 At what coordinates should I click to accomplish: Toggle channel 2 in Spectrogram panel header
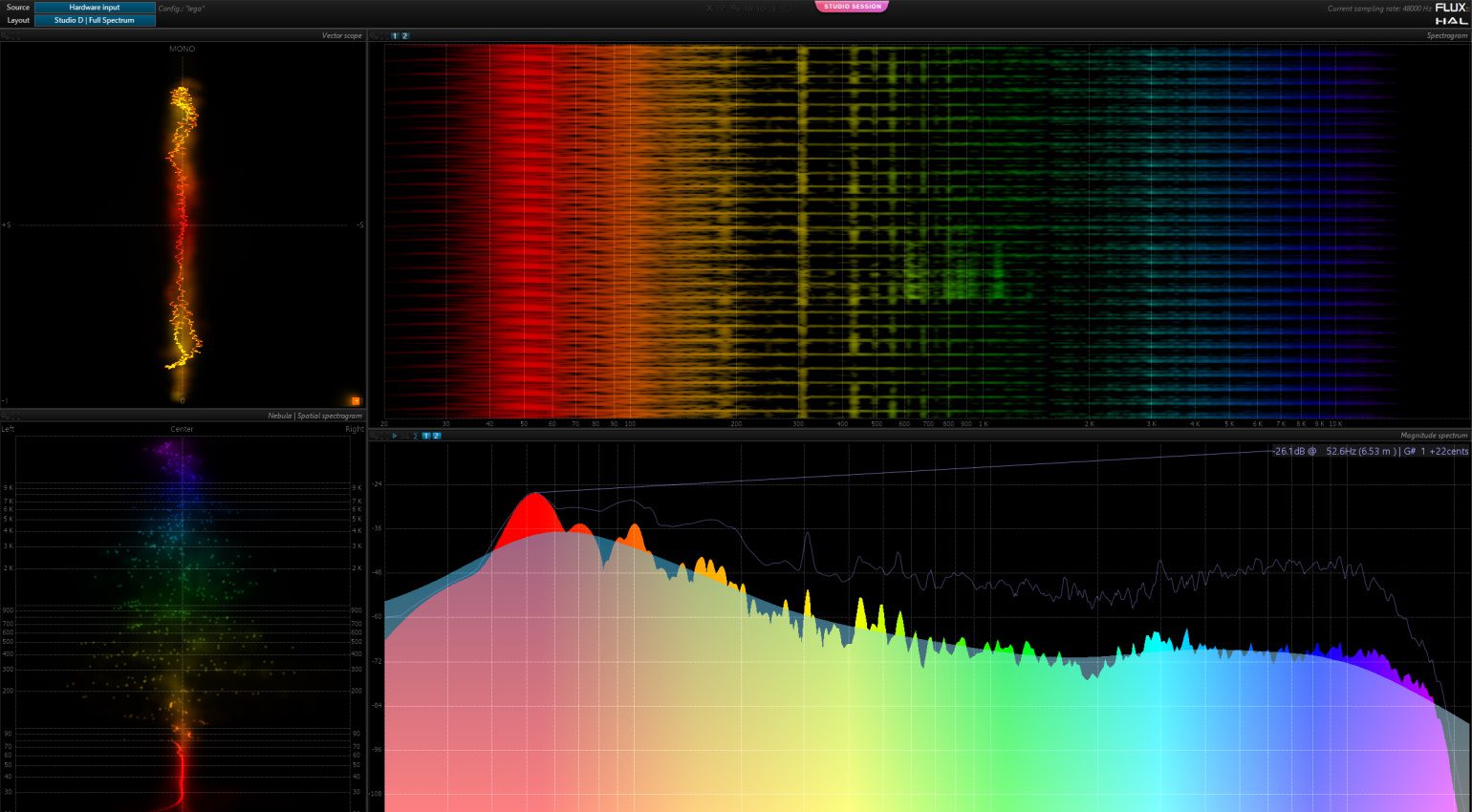coord(404,36)
